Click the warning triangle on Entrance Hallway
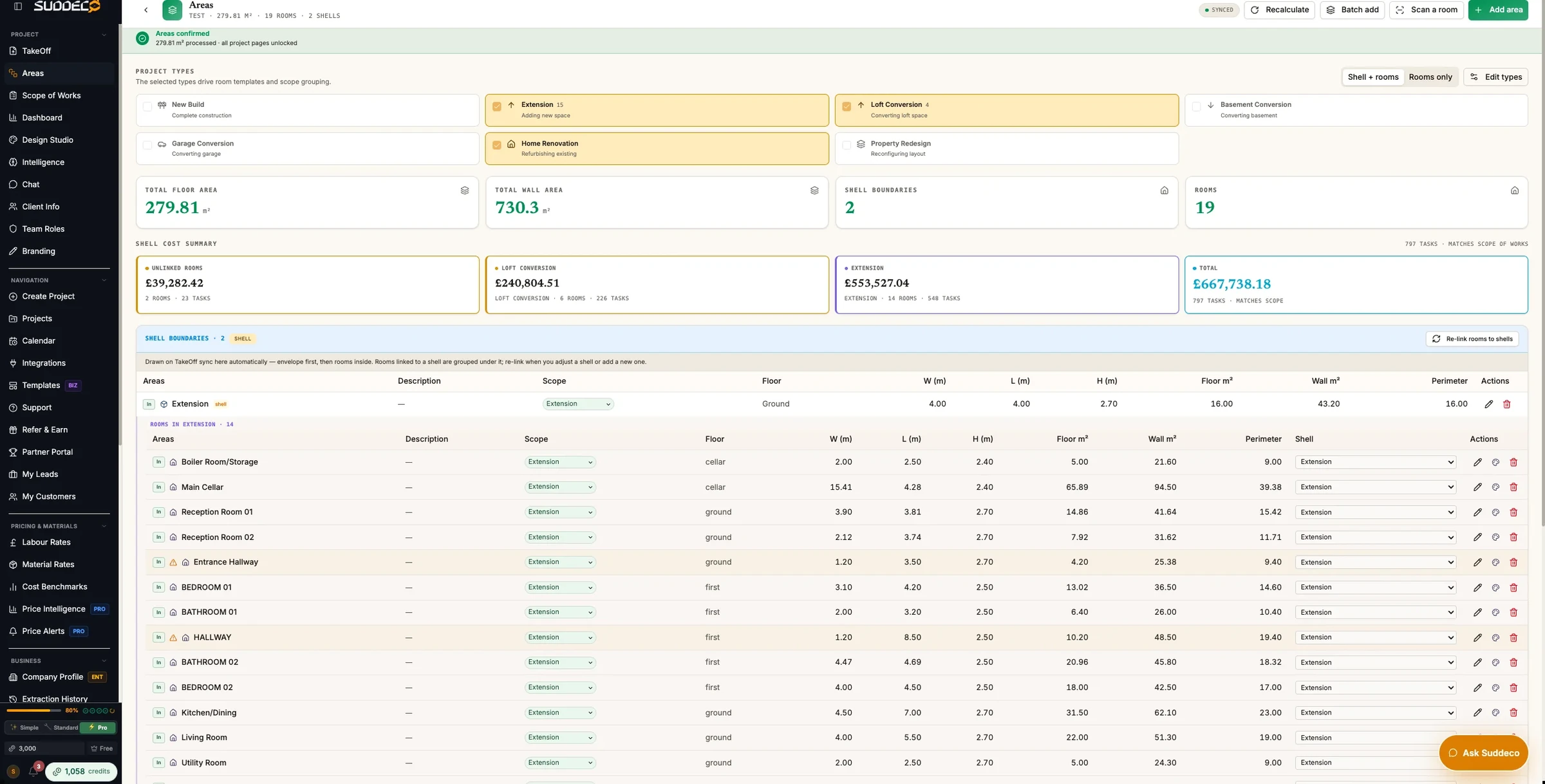 coord(173,562)
